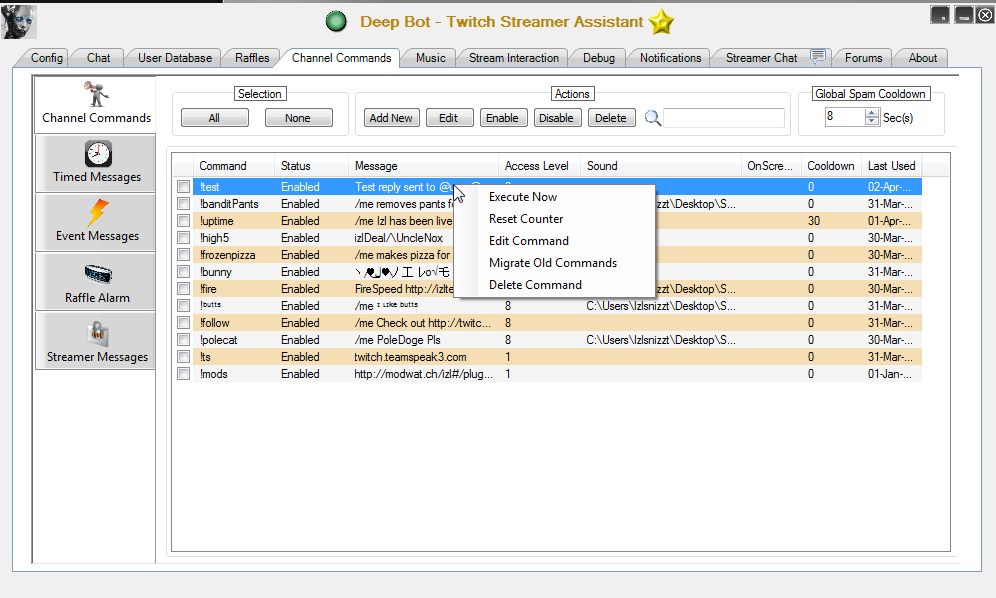Click the None selection button
Screen dimensions: 996x598
299,118
